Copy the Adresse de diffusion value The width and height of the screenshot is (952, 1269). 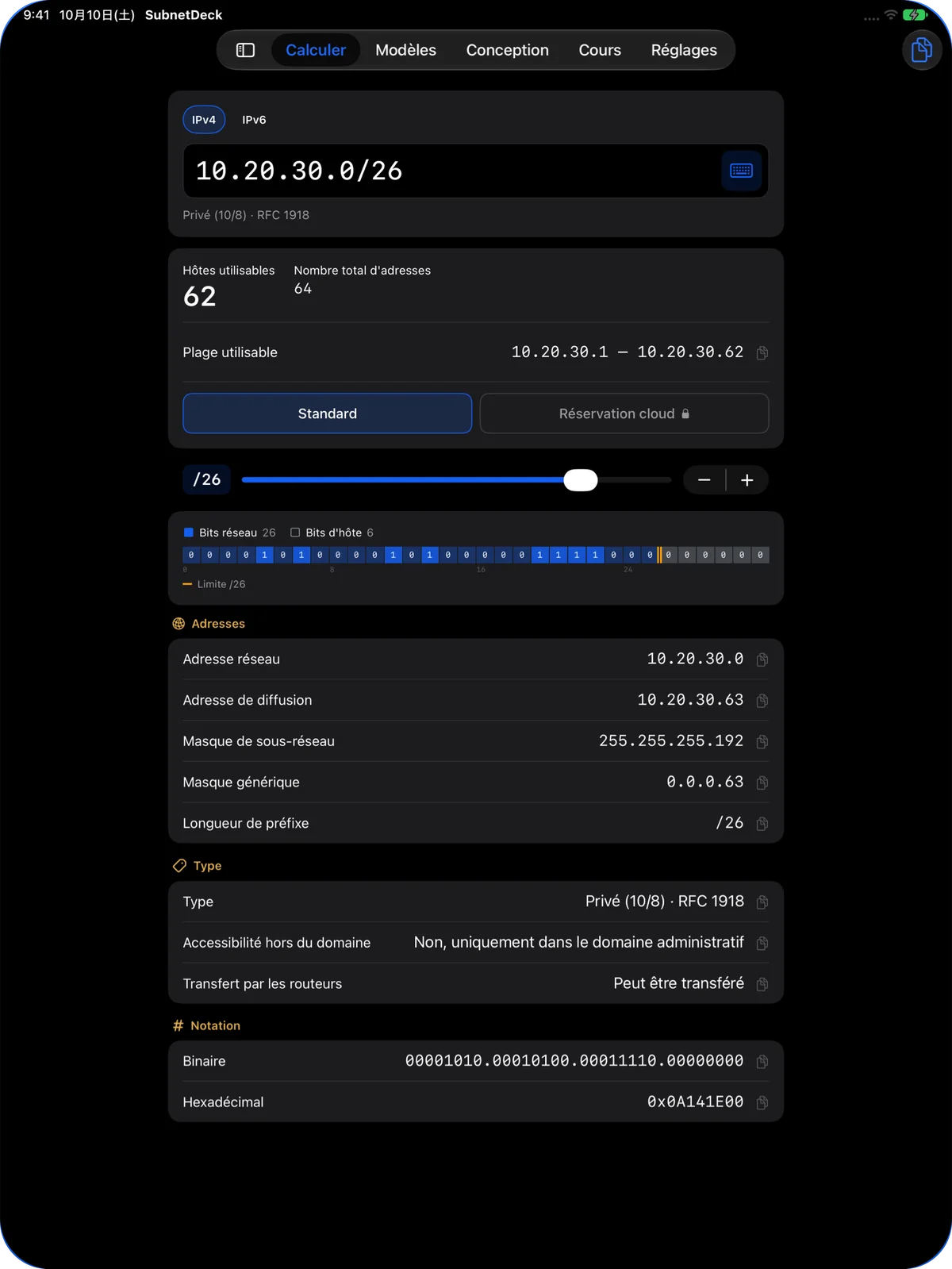(x=762, y=701)
